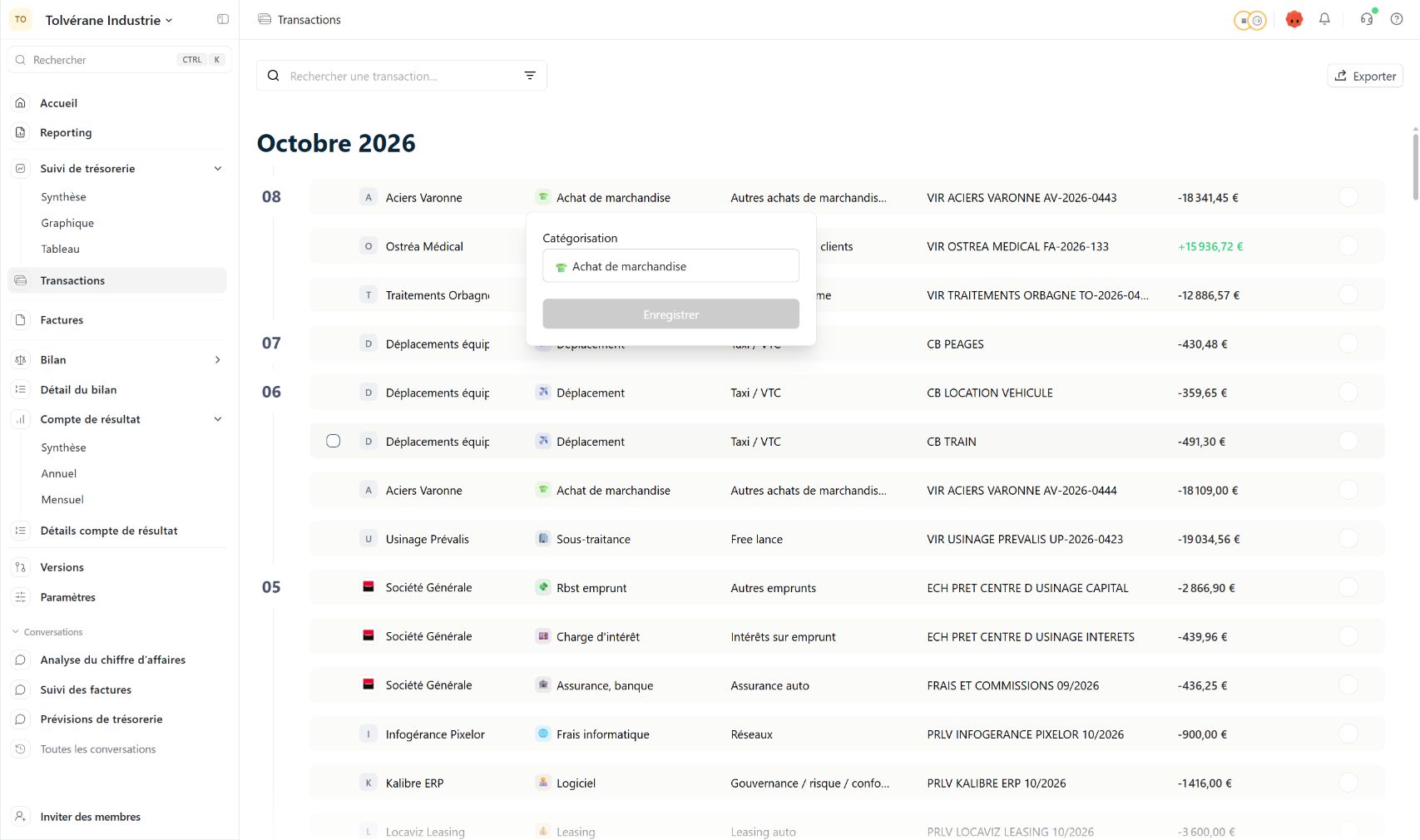The height and width of the screenshot is (840, 1420).
Task: Toggle the circle on VIR USINAGE PREVALIS row
Action: point(1348,539)
